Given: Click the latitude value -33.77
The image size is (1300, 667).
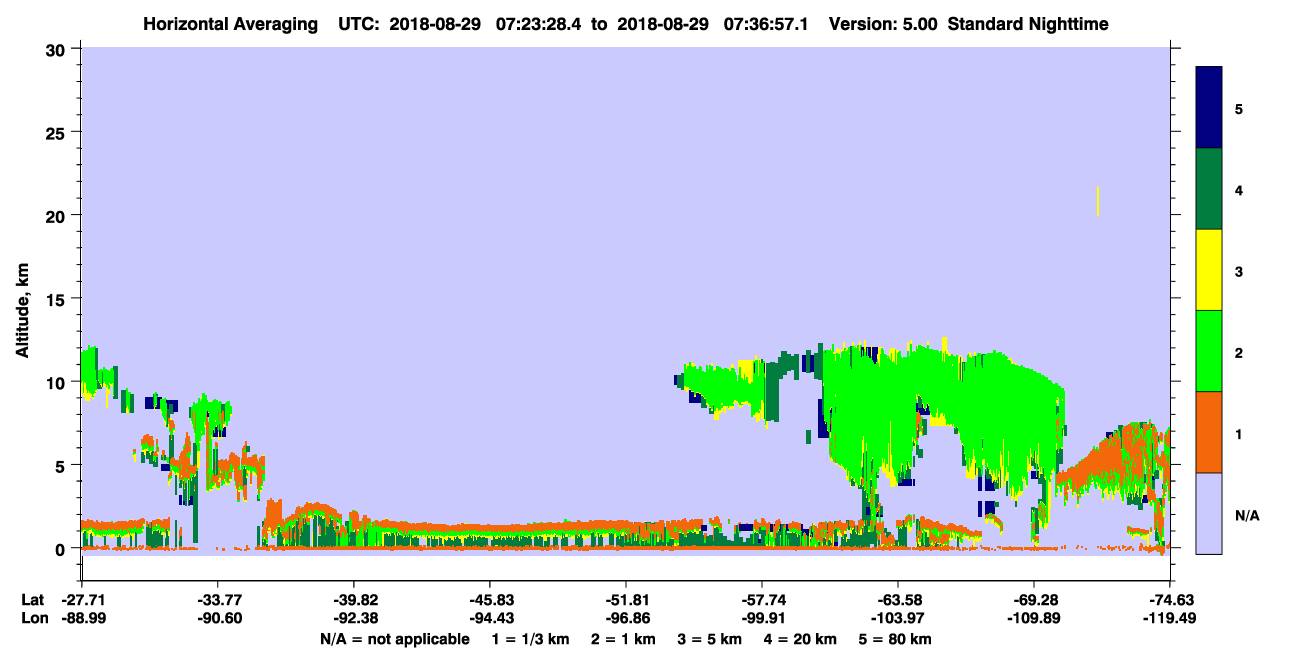Looking at the screenshot, I should tap(218, 600).
